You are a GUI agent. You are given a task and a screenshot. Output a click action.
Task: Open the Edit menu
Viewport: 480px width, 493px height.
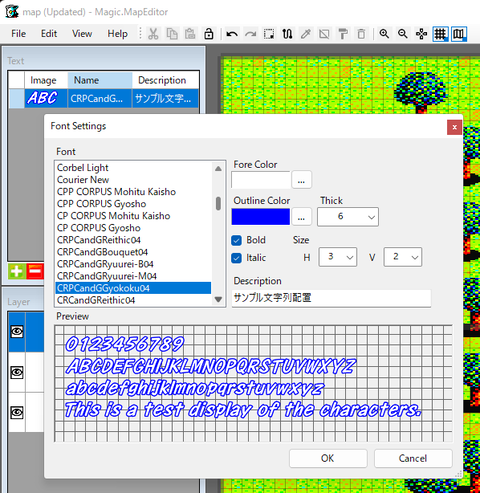(49, 34)
